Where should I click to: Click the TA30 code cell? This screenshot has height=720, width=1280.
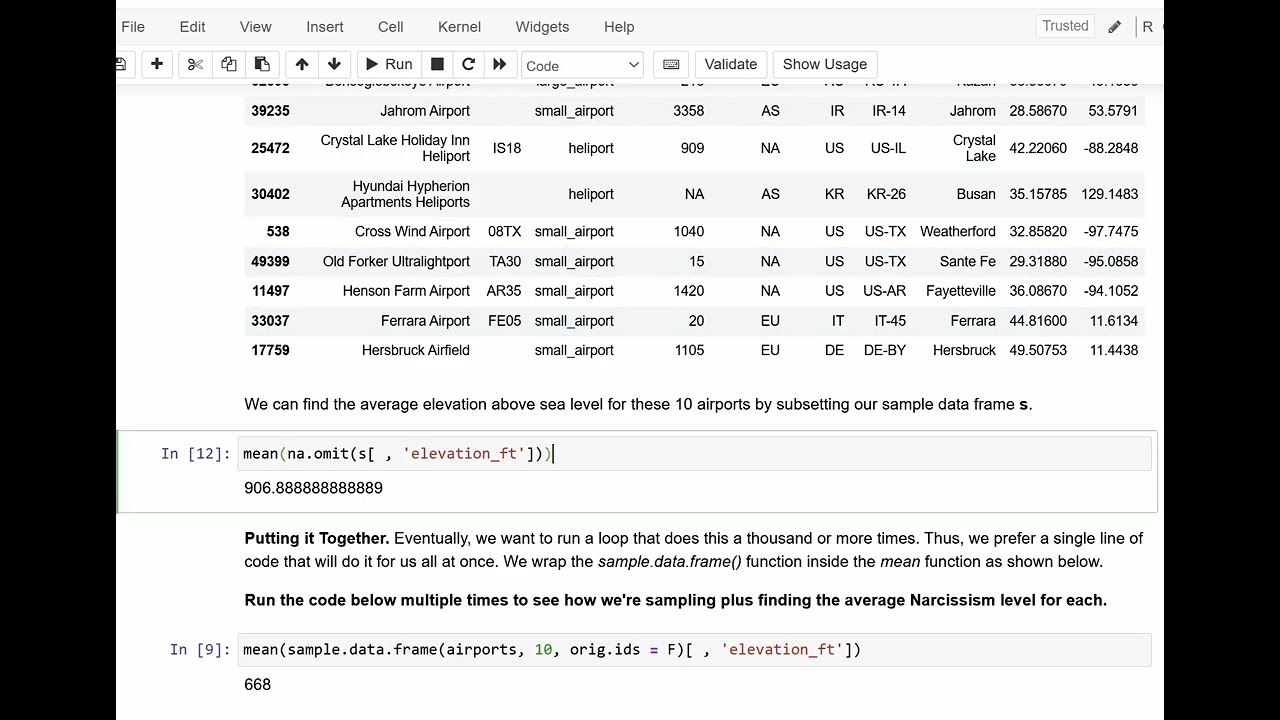tap(505, 261)
